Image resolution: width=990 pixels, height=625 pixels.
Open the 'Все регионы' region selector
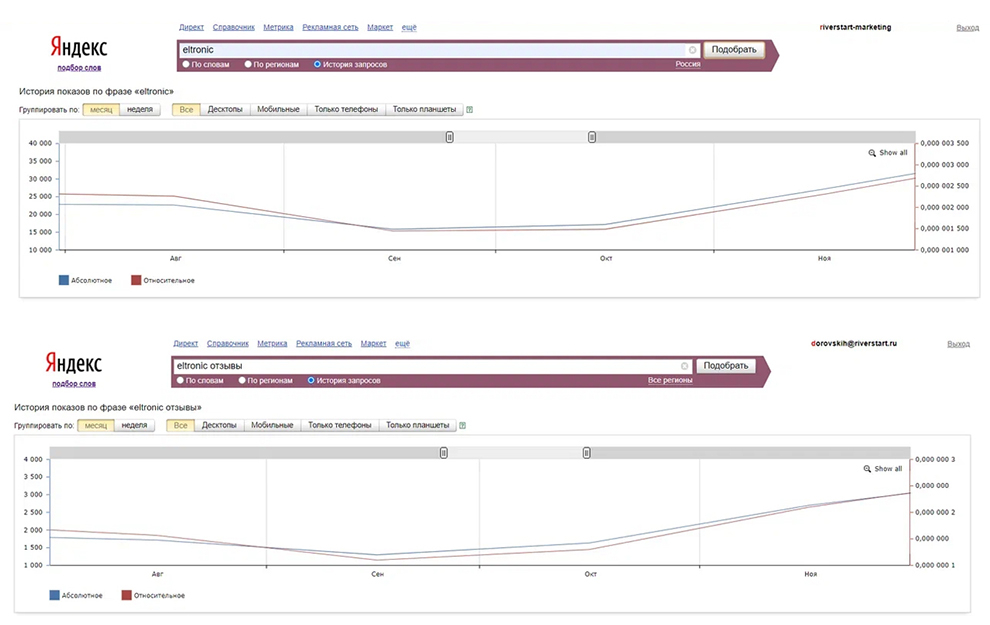670,380
